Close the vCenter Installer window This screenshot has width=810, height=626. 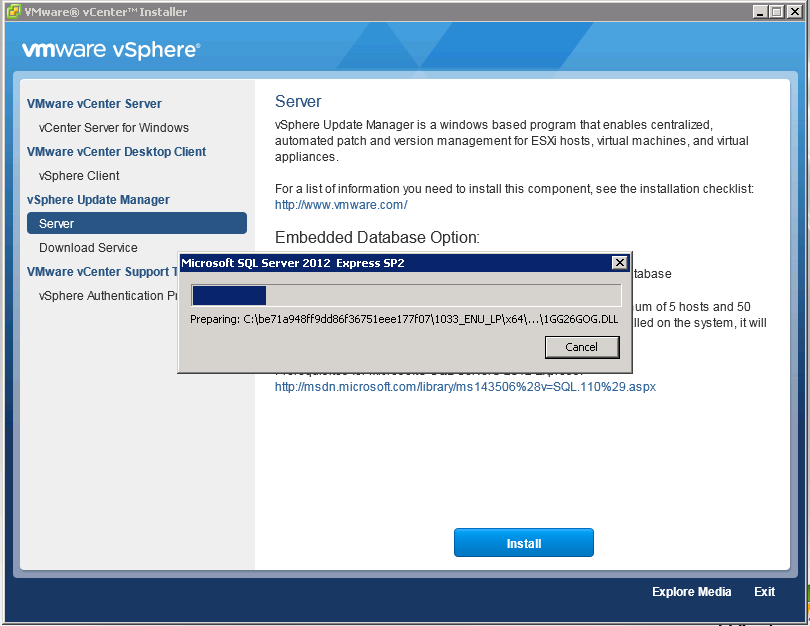[794, 12]
